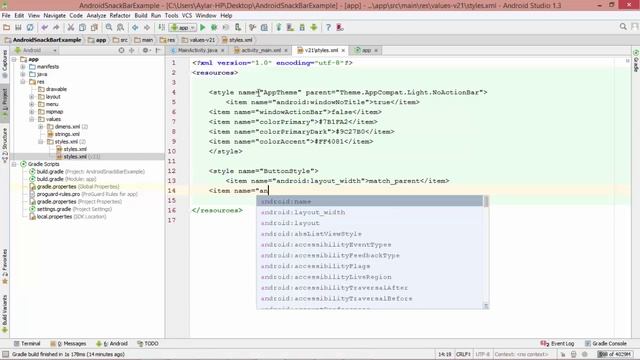
Task: Expand the manifests folder node
Action: (x=23, y=67)
